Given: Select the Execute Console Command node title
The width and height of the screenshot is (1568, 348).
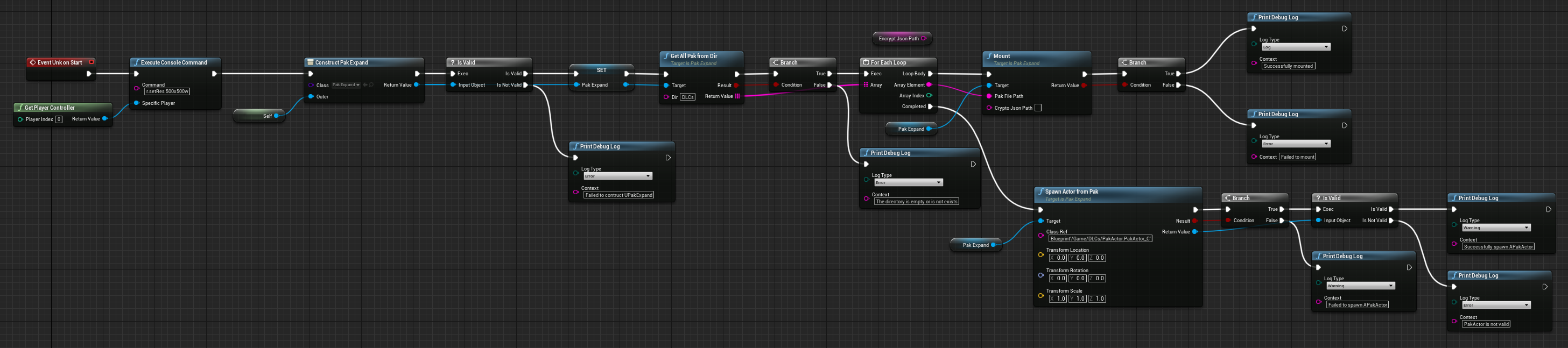Looking at the screenshot, I should [x=173, y=62].
